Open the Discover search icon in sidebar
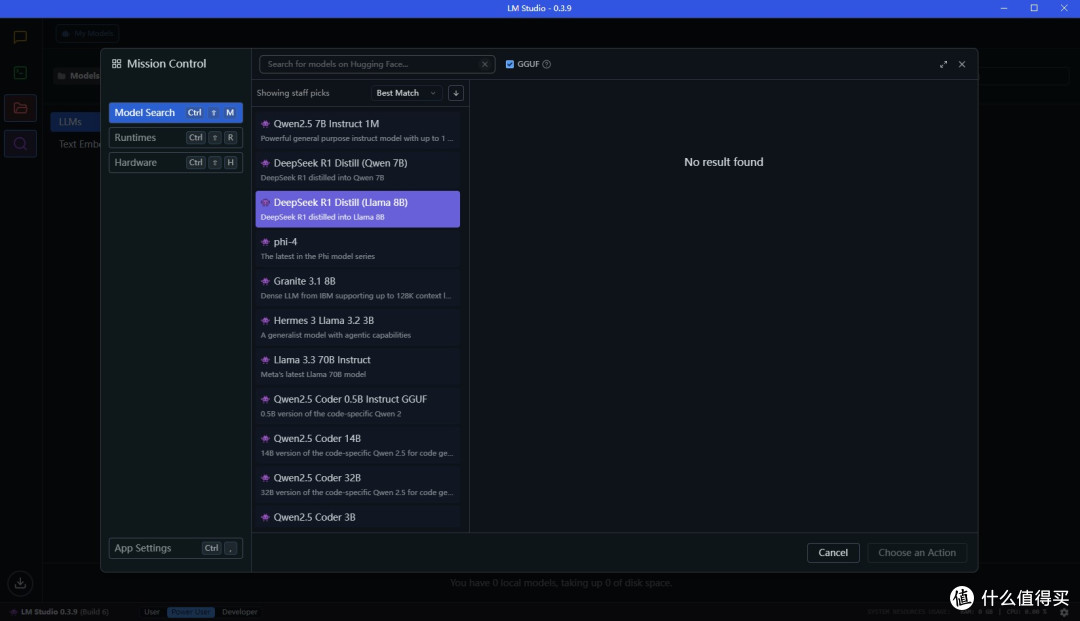 coord(20,144)
